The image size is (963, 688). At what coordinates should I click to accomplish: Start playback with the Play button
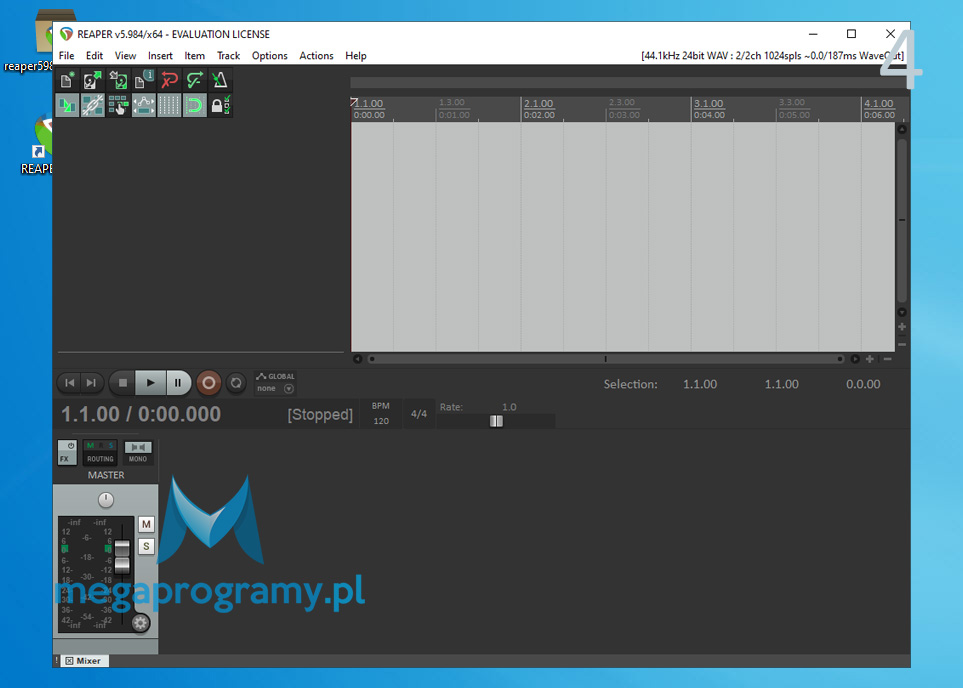pos(150,383)
